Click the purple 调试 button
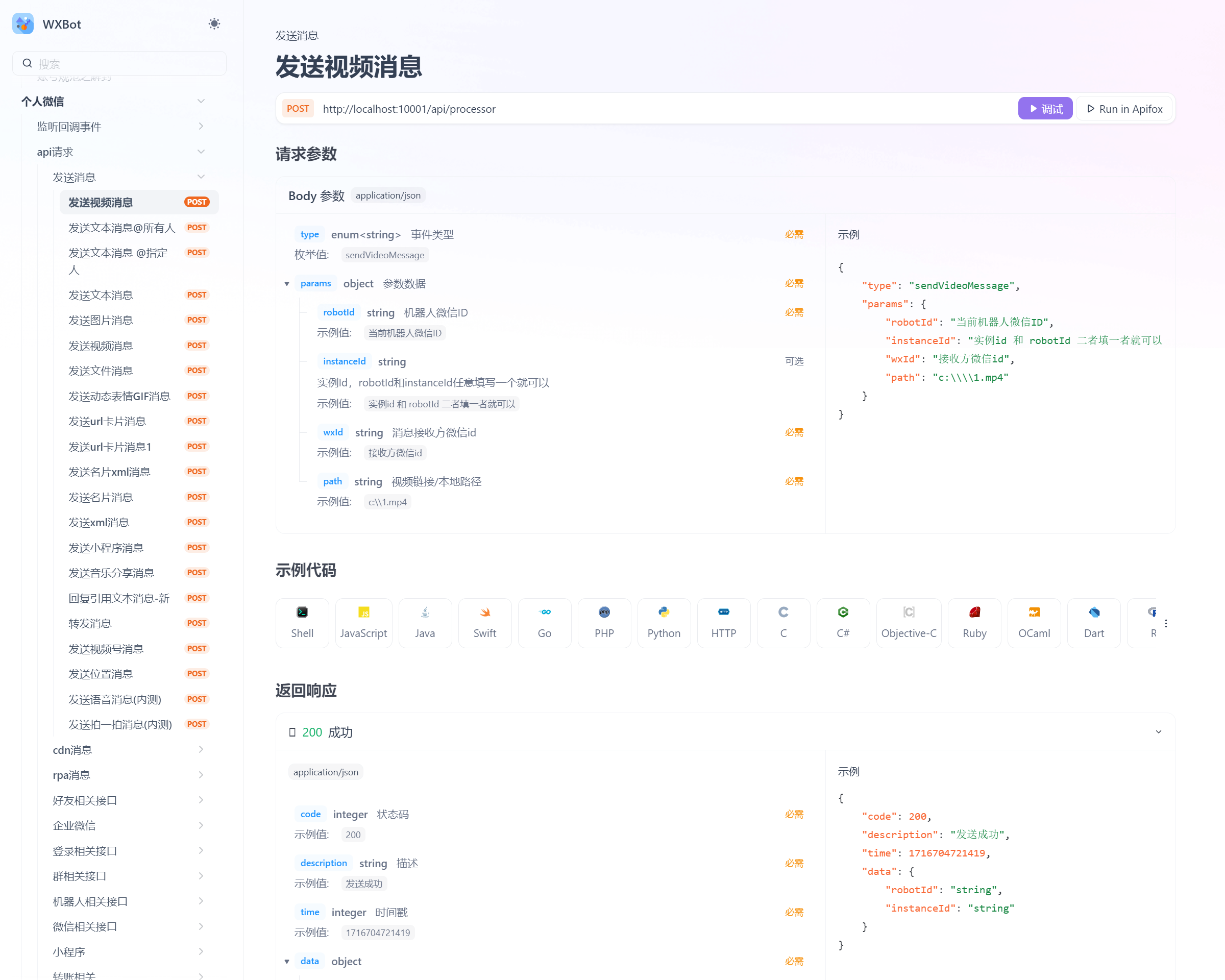 point(1044,109)
